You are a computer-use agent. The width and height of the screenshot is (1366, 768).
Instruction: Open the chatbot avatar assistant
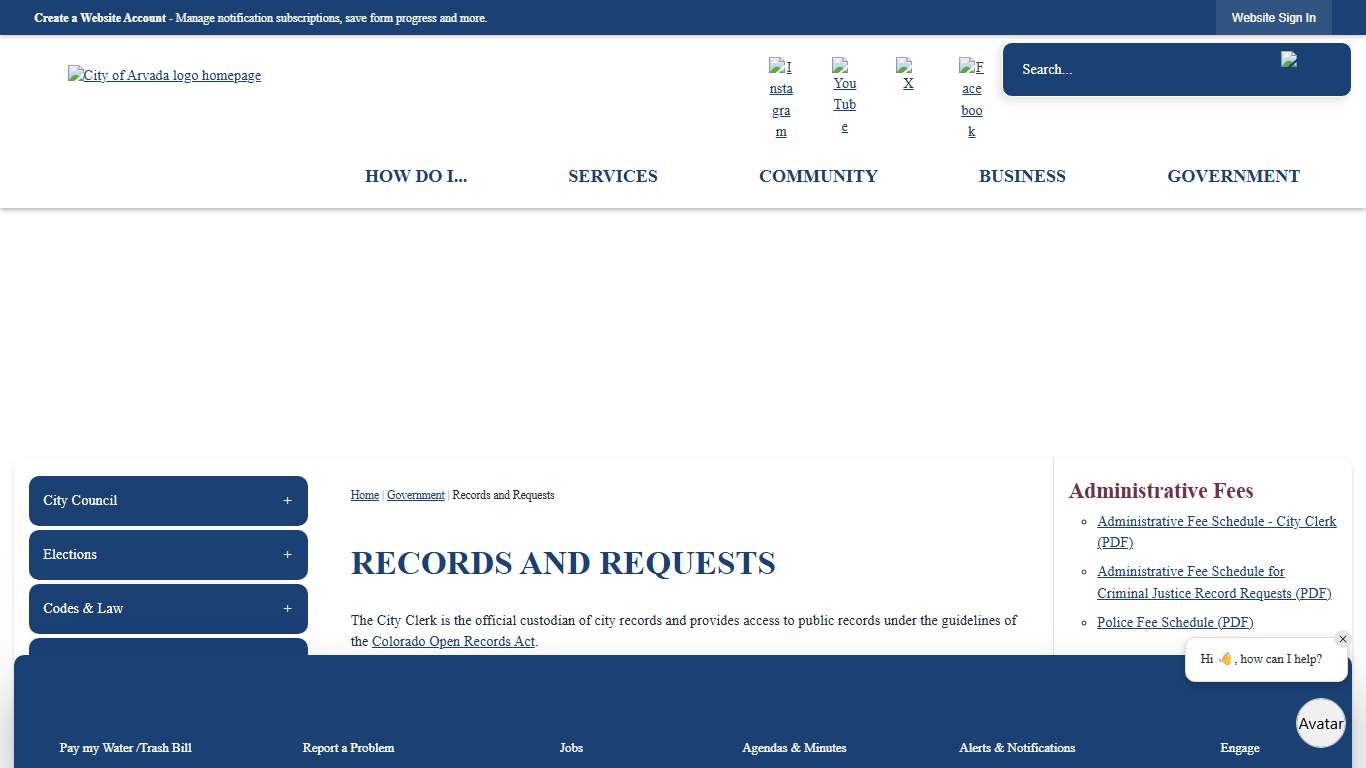[1320, 723]
